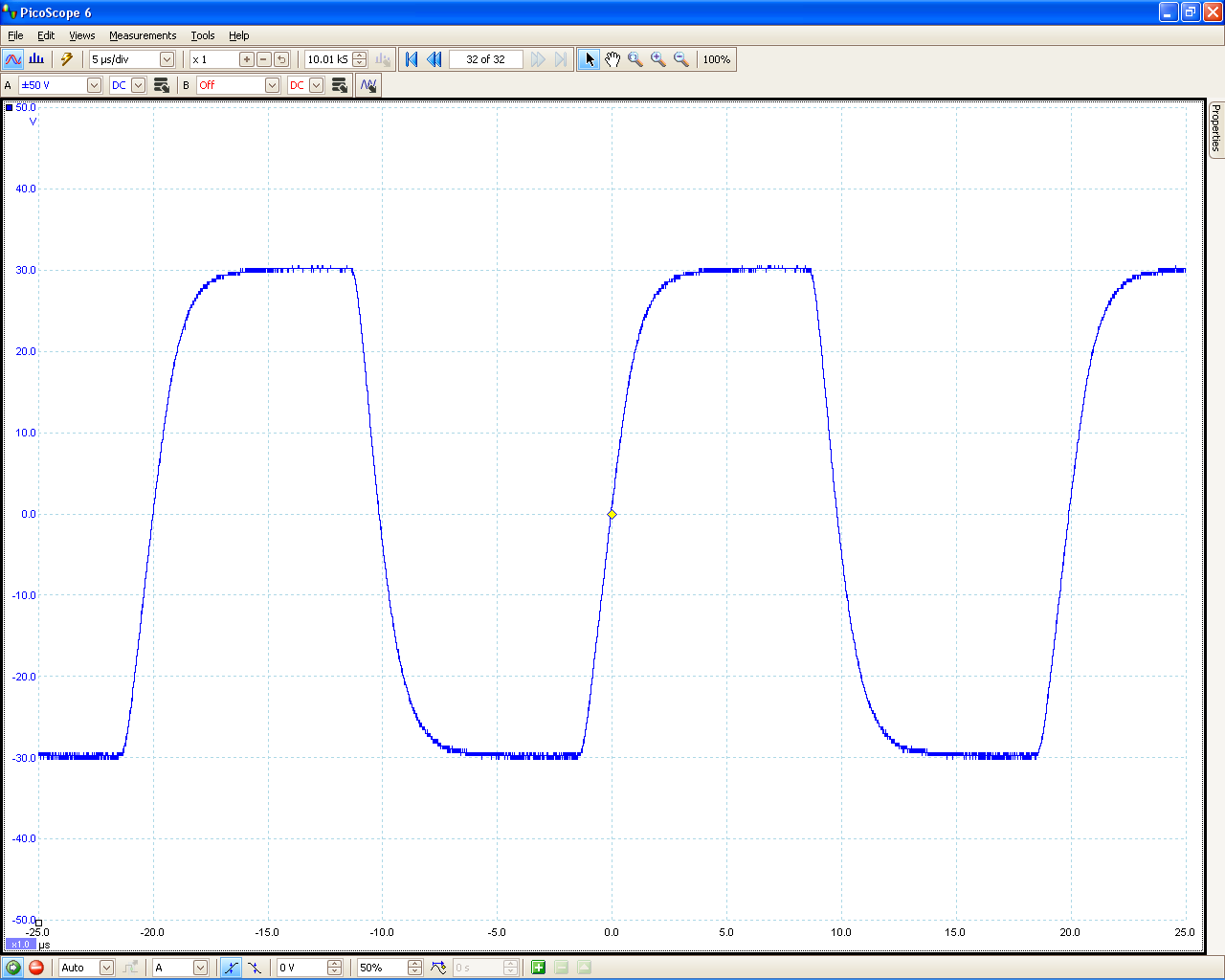This screenshot has width=1225, height=980.
Task: Click inside the x 1 zoom field
Action: coord(213,59)
